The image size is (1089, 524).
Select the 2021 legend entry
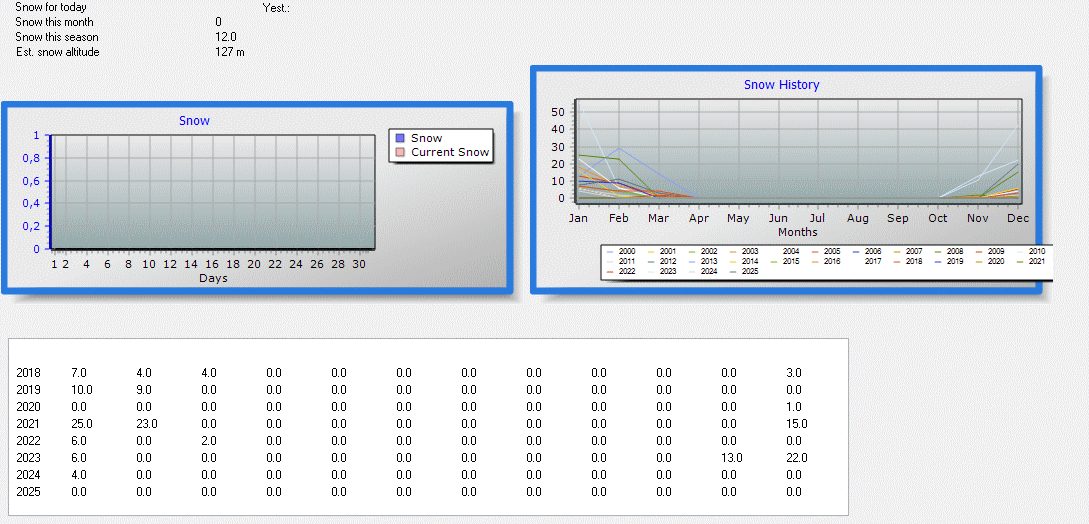pyautogui.click(x=1036, y=261)
